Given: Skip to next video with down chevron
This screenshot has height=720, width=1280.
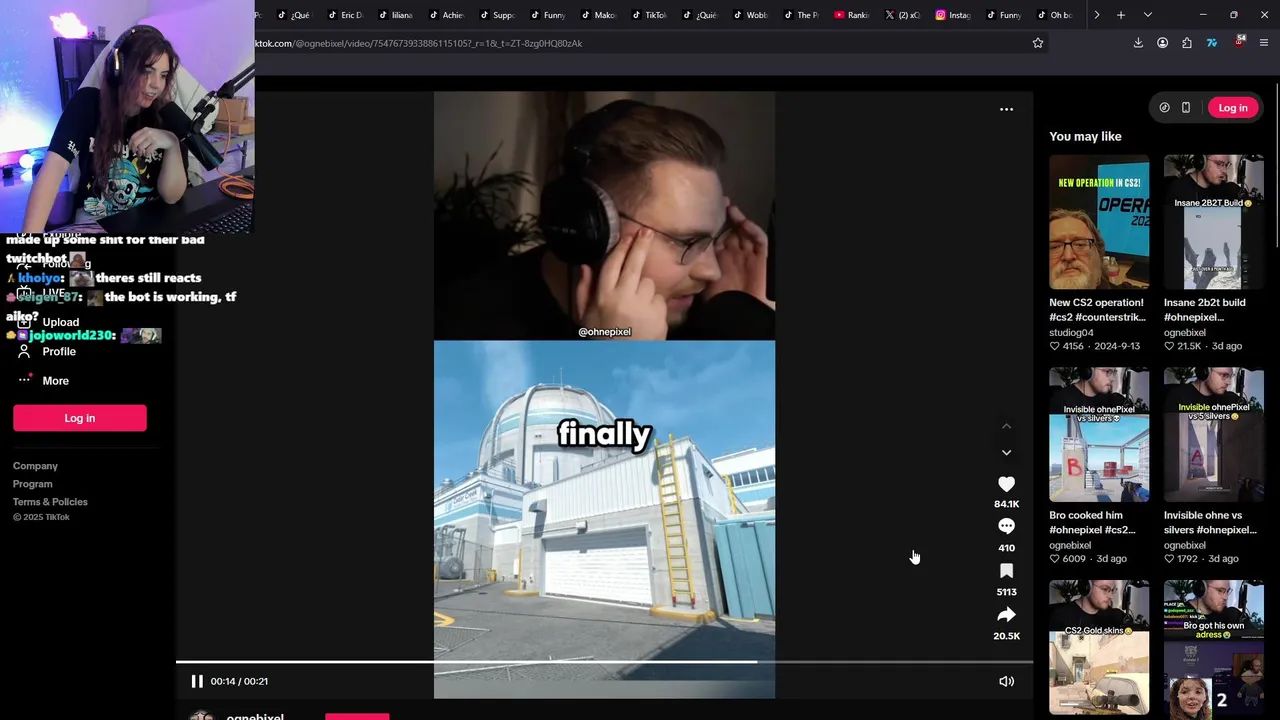Looking at the screenshot, I should [1006, 453].
